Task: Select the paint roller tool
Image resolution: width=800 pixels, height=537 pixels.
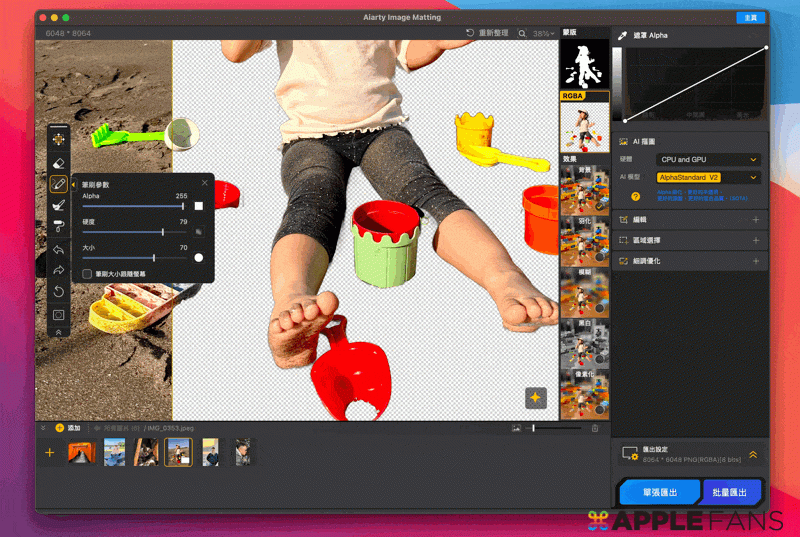Action: pos(59,227)
